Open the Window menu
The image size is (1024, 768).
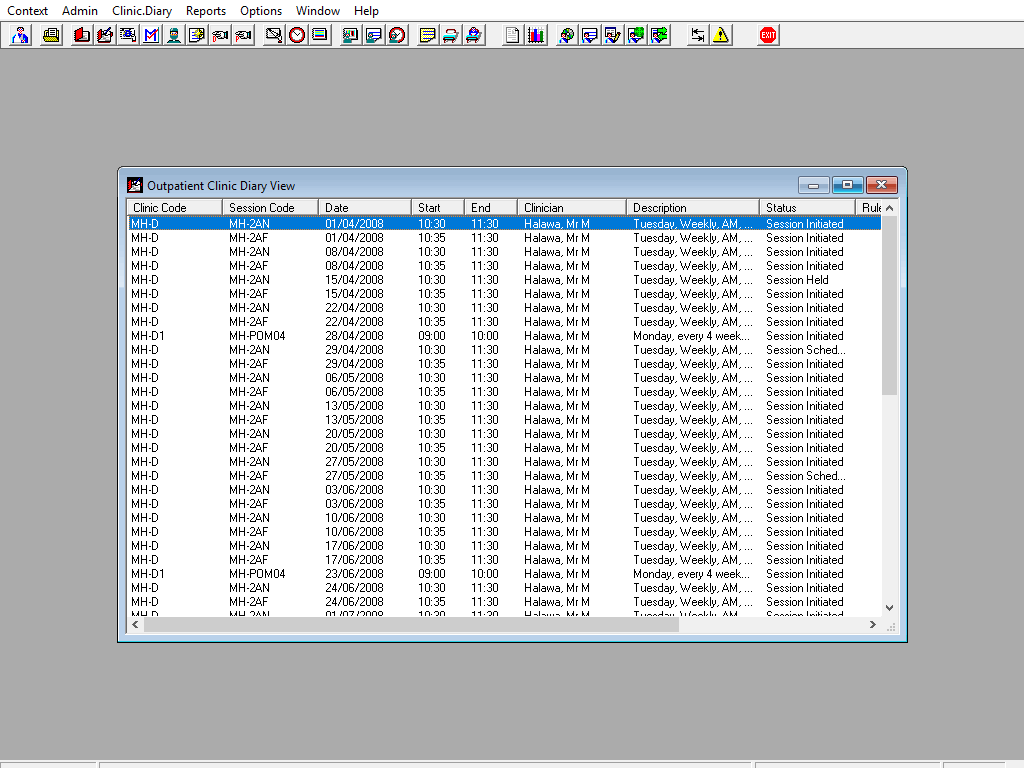(x=317, y=10)
